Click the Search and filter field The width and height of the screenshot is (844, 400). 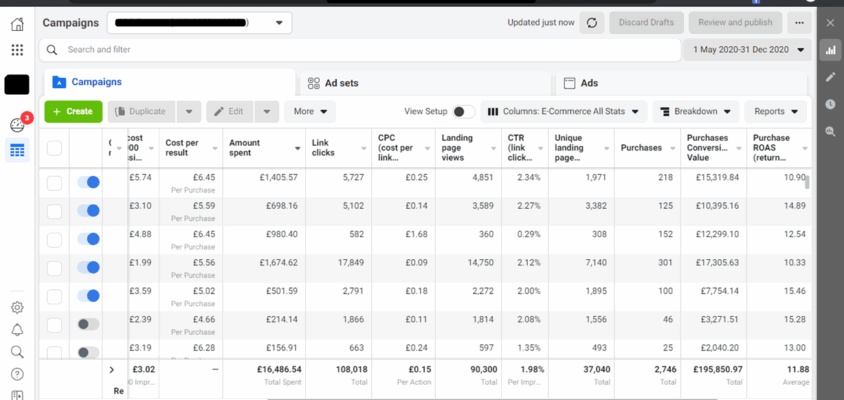click(x=360, y=50)
